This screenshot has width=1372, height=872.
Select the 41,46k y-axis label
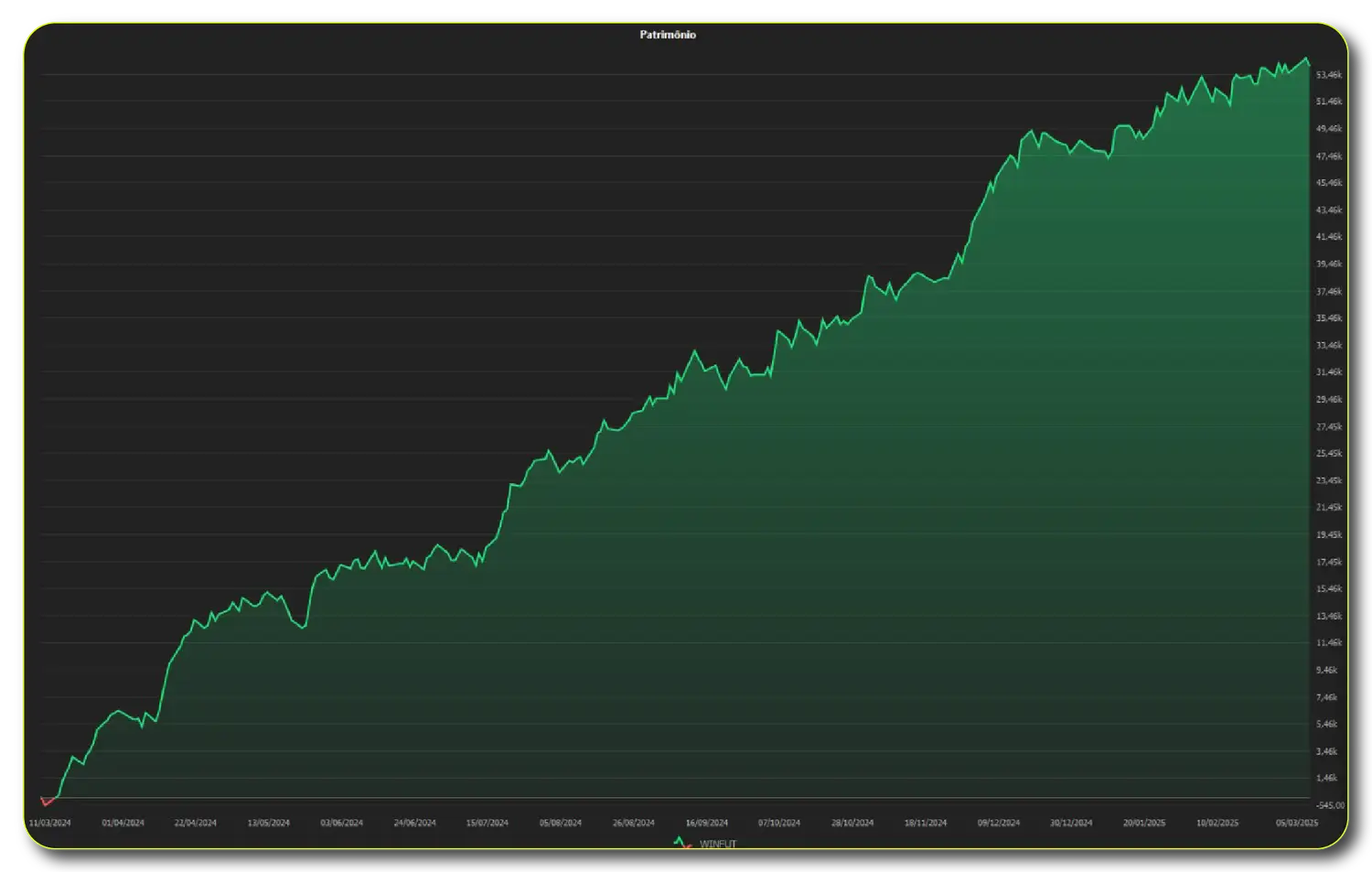[1329, 237]
